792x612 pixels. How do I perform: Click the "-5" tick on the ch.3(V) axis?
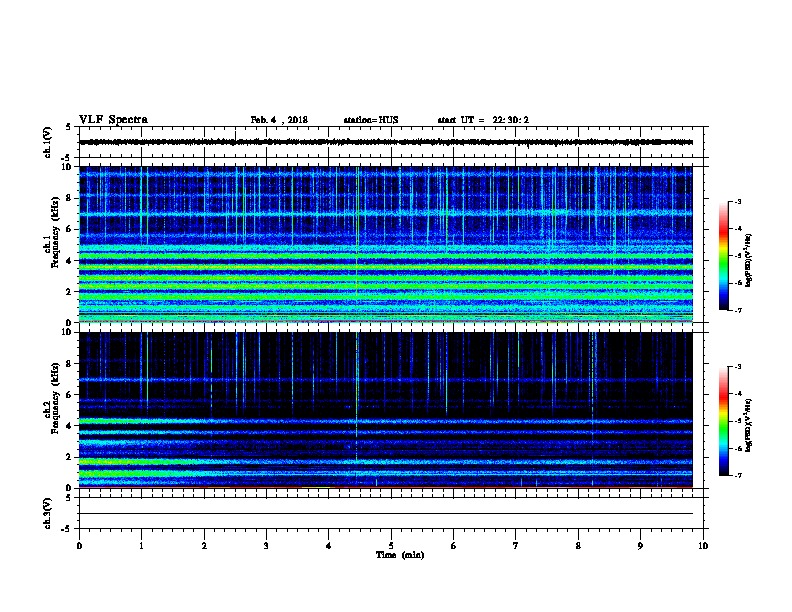click(x=66, y=529)
